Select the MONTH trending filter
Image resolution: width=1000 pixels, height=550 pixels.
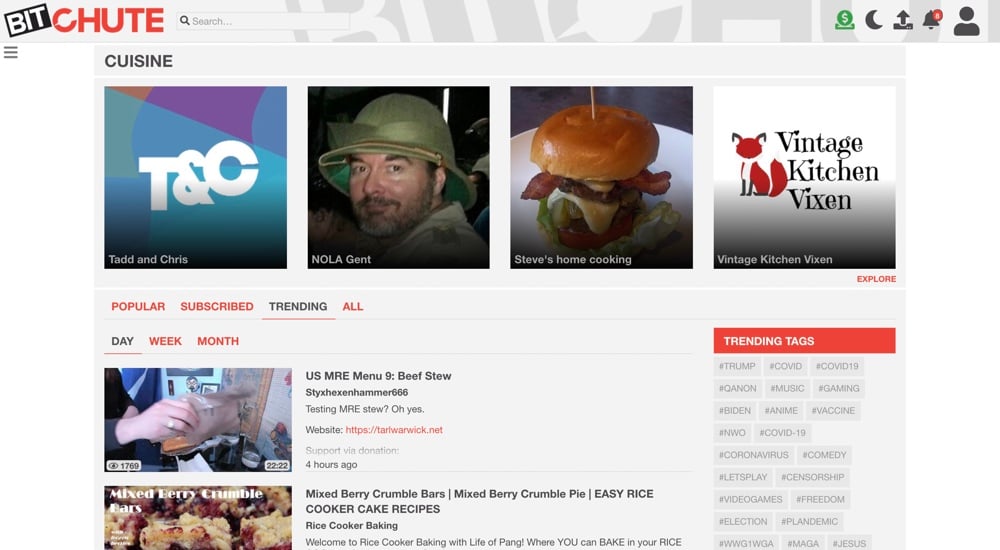click(x=218, y=341)
